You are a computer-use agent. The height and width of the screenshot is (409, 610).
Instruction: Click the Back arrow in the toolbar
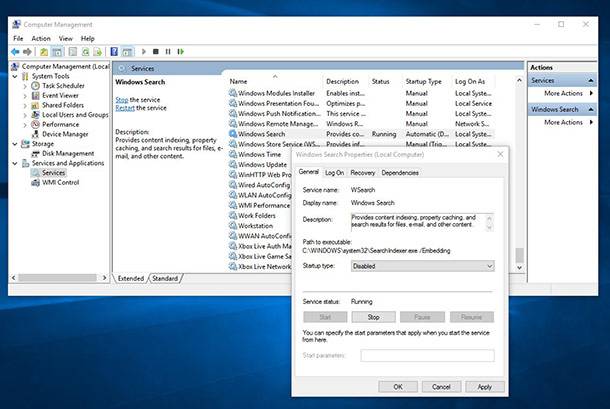click(x=16, y=51)
